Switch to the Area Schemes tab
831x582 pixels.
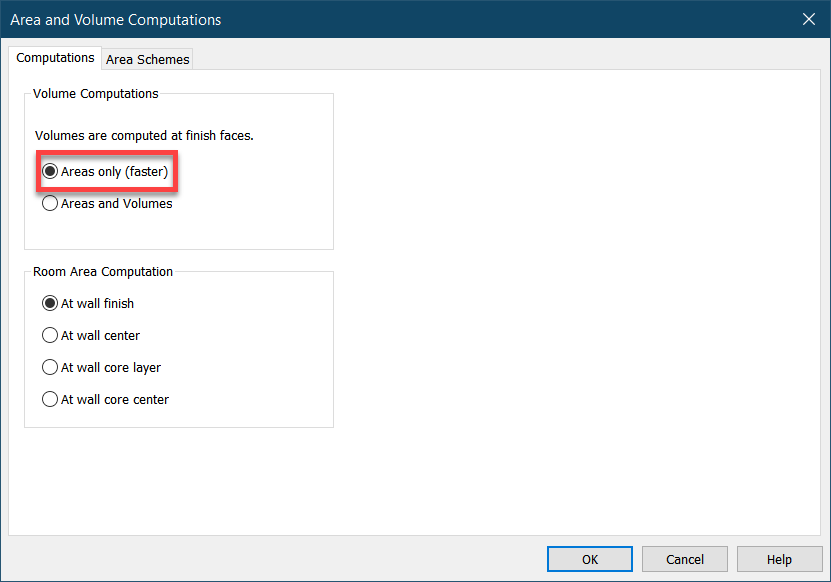[x=146, y=59]
